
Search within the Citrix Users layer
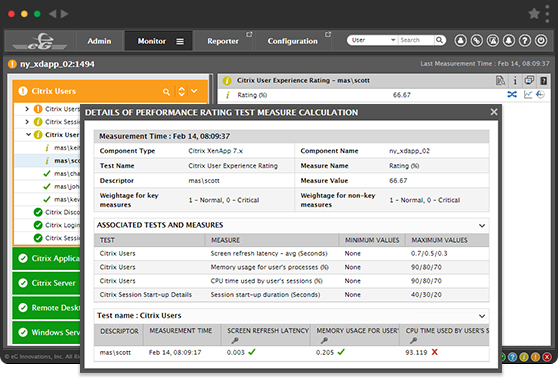[x=166, y=92]
